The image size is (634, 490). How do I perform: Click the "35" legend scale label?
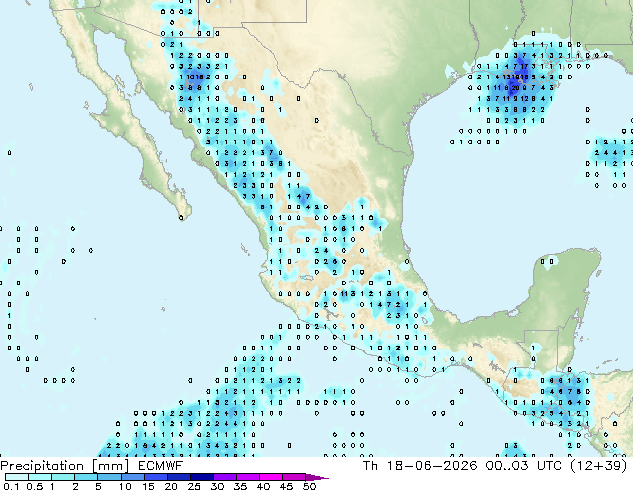240,486
